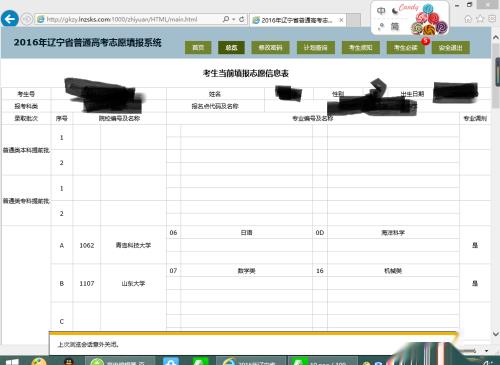This screenshot has height=365, width=500.
Task: Refresh the page using the reload icon
Action: coord(242,19)
